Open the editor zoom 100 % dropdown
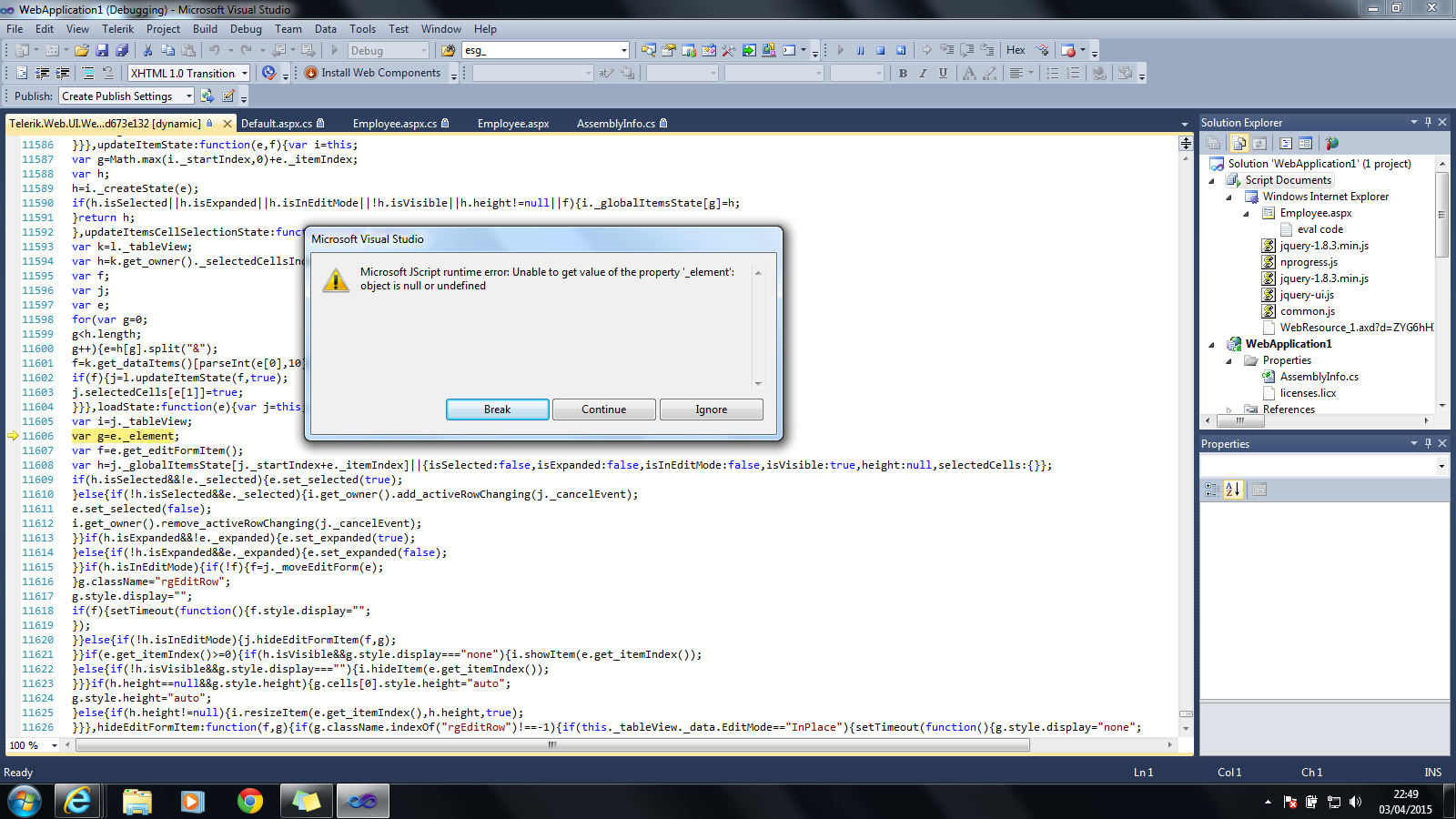The width and height of the screenshot is (1456, 819). [x=54, y=745]
